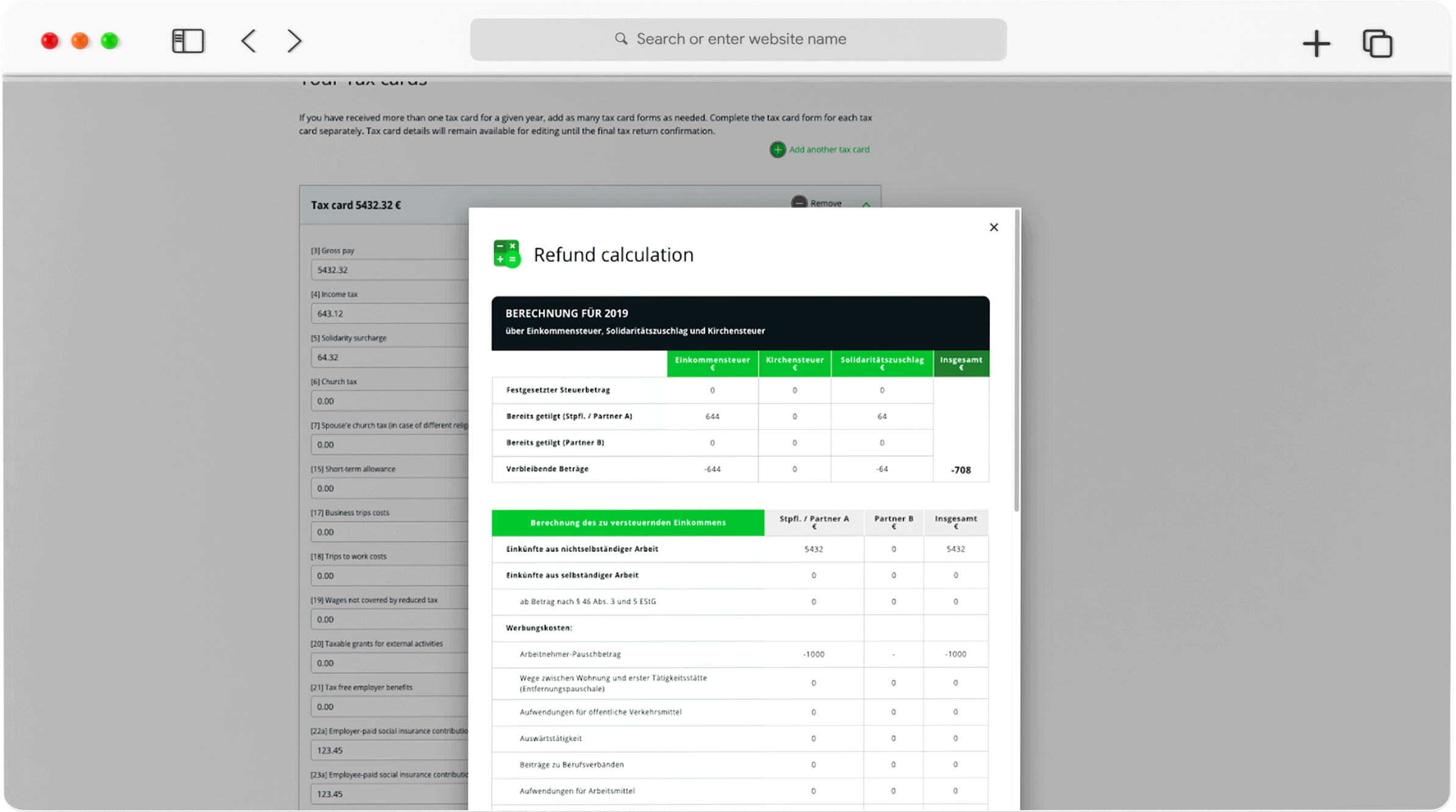This screenshot has width=1456, height=812.
Task: Click the minus Remove icon on the tax card
Action: tap(798, 202)
